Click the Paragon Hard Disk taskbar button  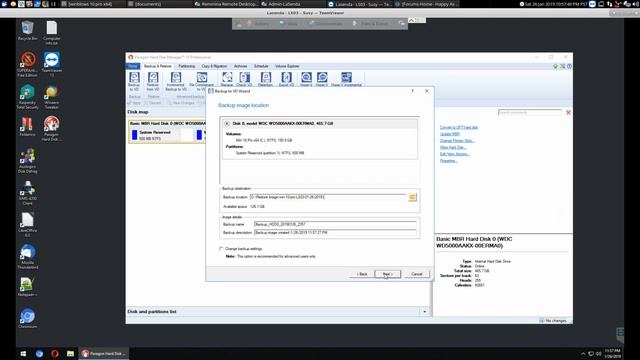104,353
